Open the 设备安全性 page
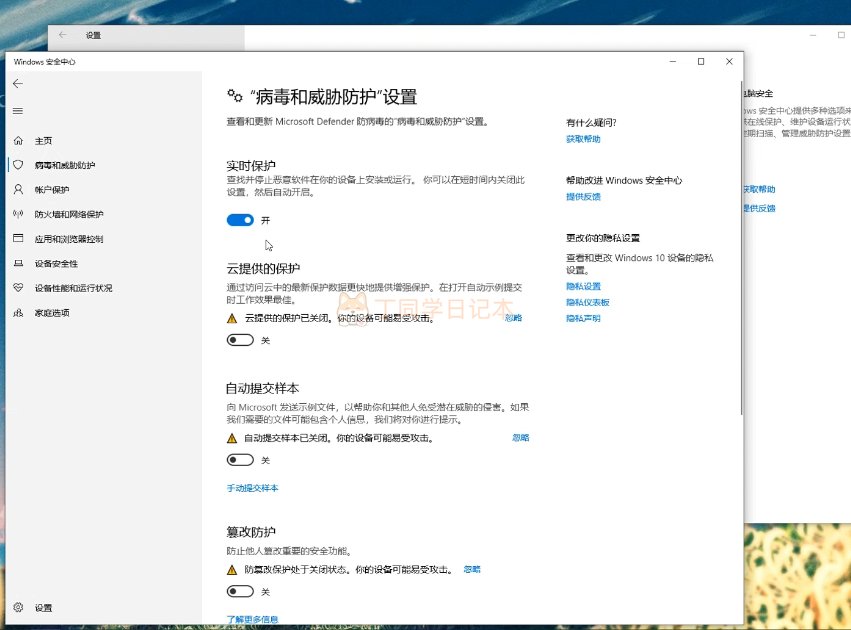The image size is (851, 630). click(x=56, y=264)
